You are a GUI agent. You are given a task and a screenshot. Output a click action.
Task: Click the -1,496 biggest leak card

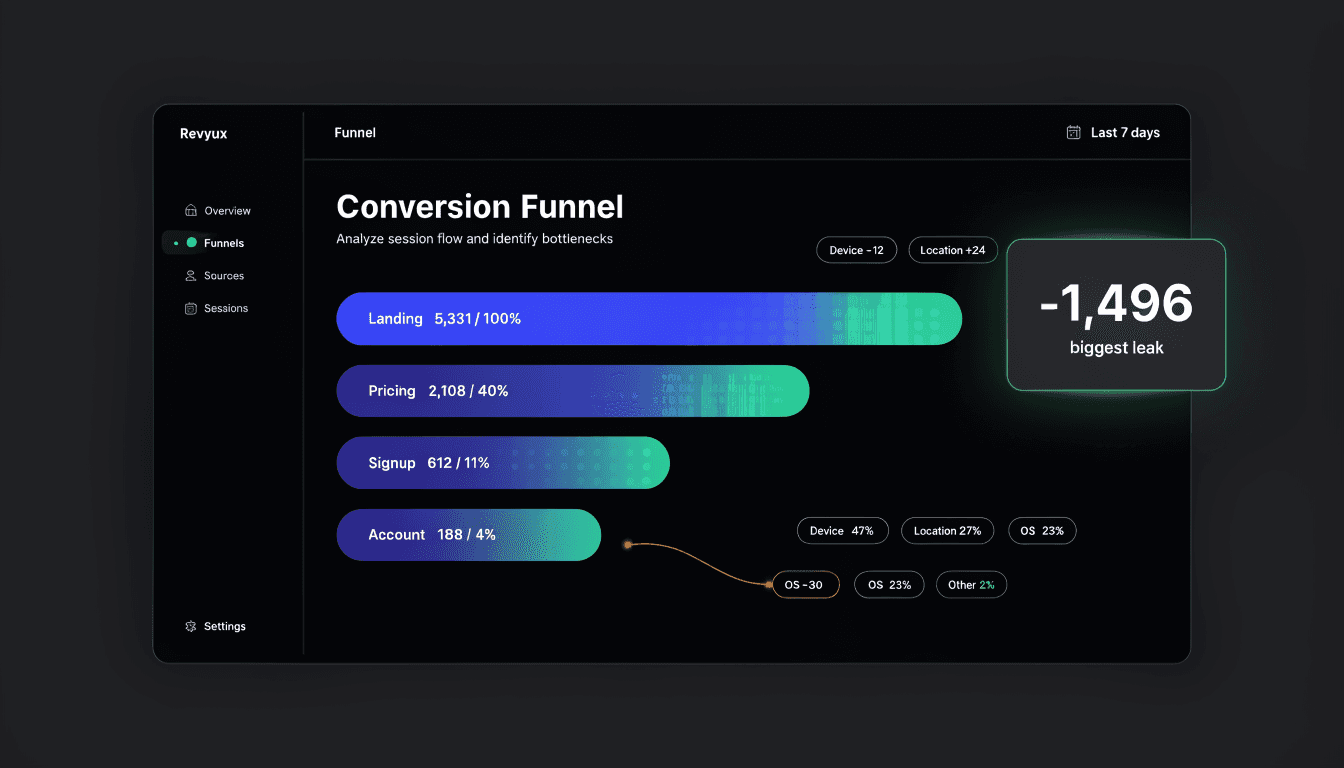(x=1116, y=315)
